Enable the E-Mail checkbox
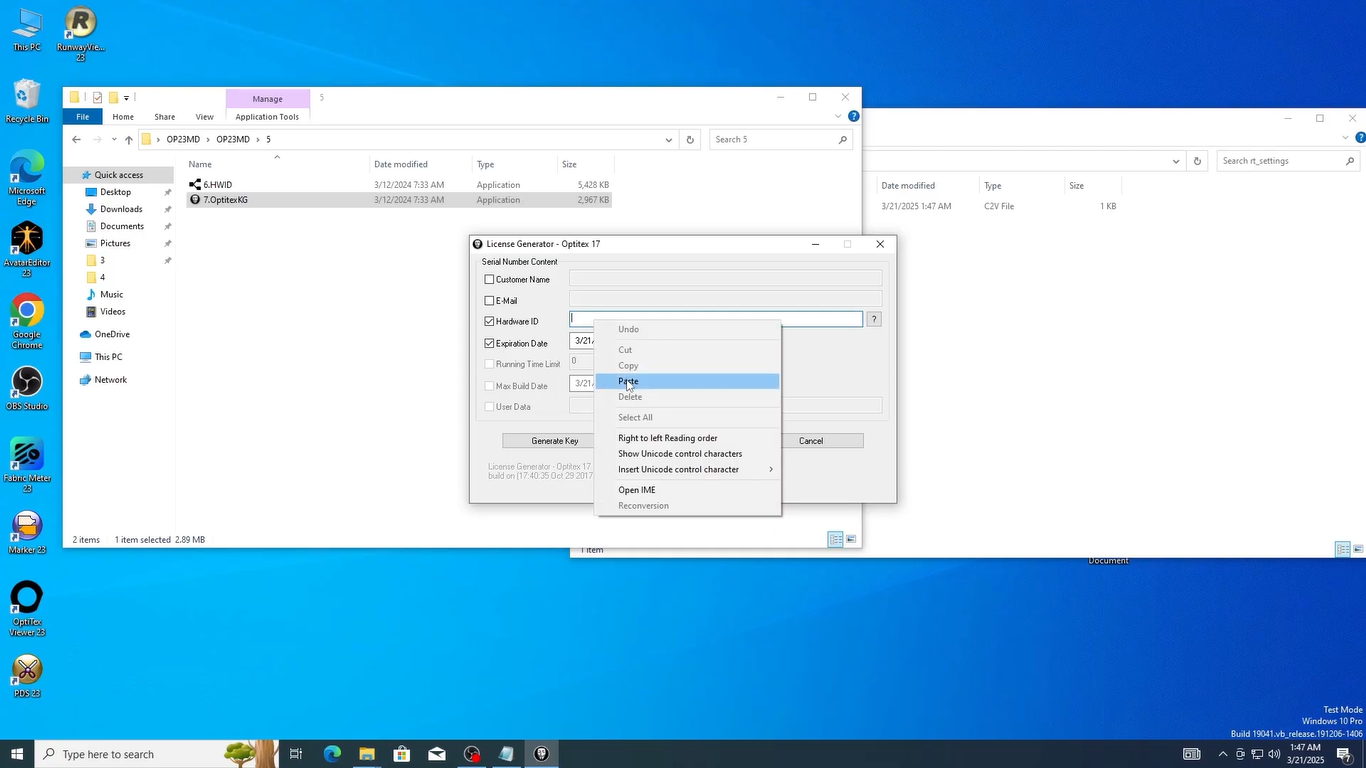The image size is (1366, 768). coord(489,301)
